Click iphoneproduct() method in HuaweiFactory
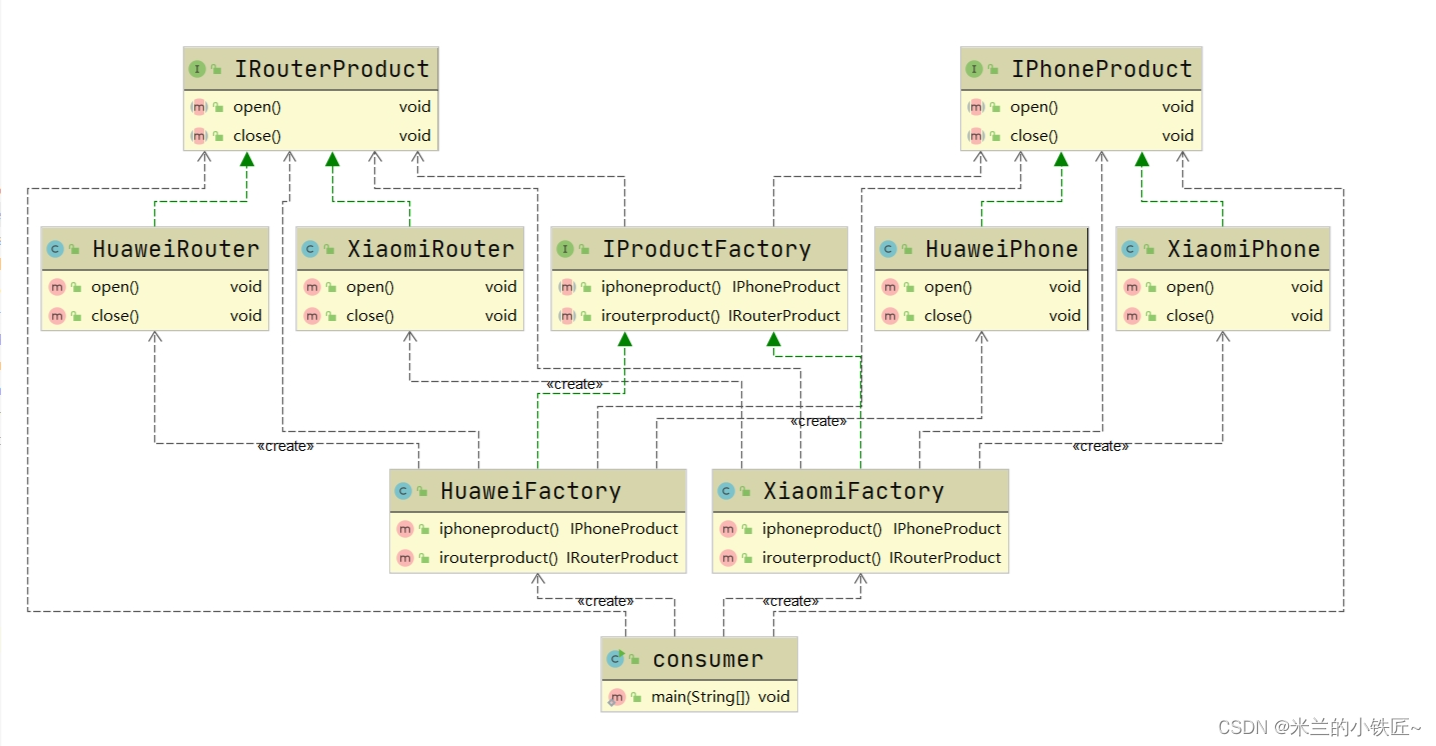The height and width of the screenshot is (746, 1436). point(499,529)
